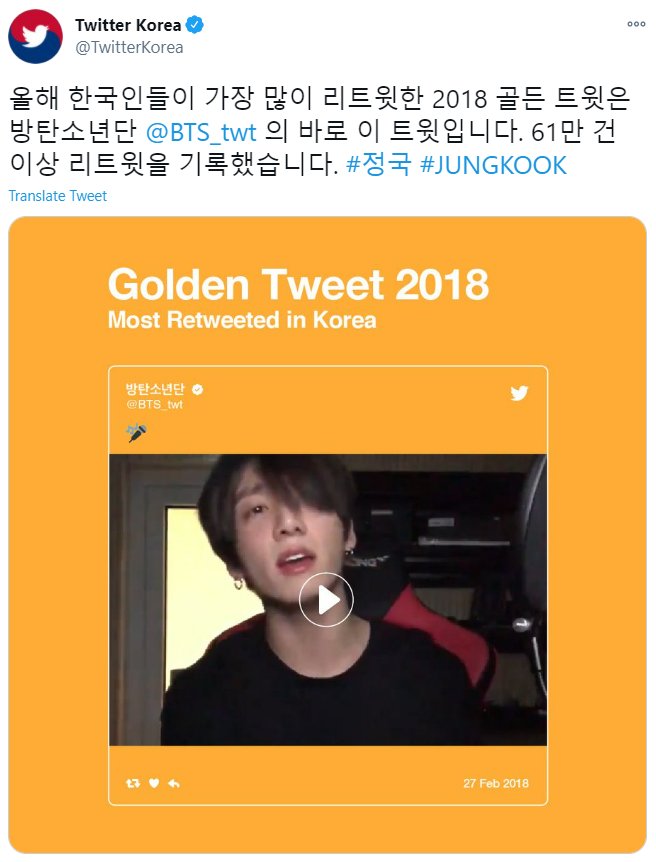Click the white Twitter bird icon in the card
The height and width of the screenshot is (862, 656).
tap(519, 393)
